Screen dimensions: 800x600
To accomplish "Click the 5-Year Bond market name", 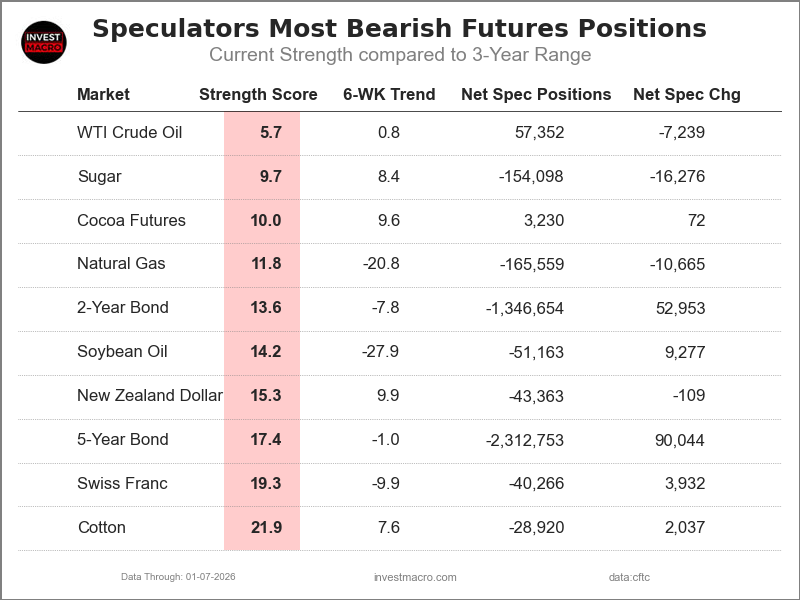I will [x=123, y=440].
